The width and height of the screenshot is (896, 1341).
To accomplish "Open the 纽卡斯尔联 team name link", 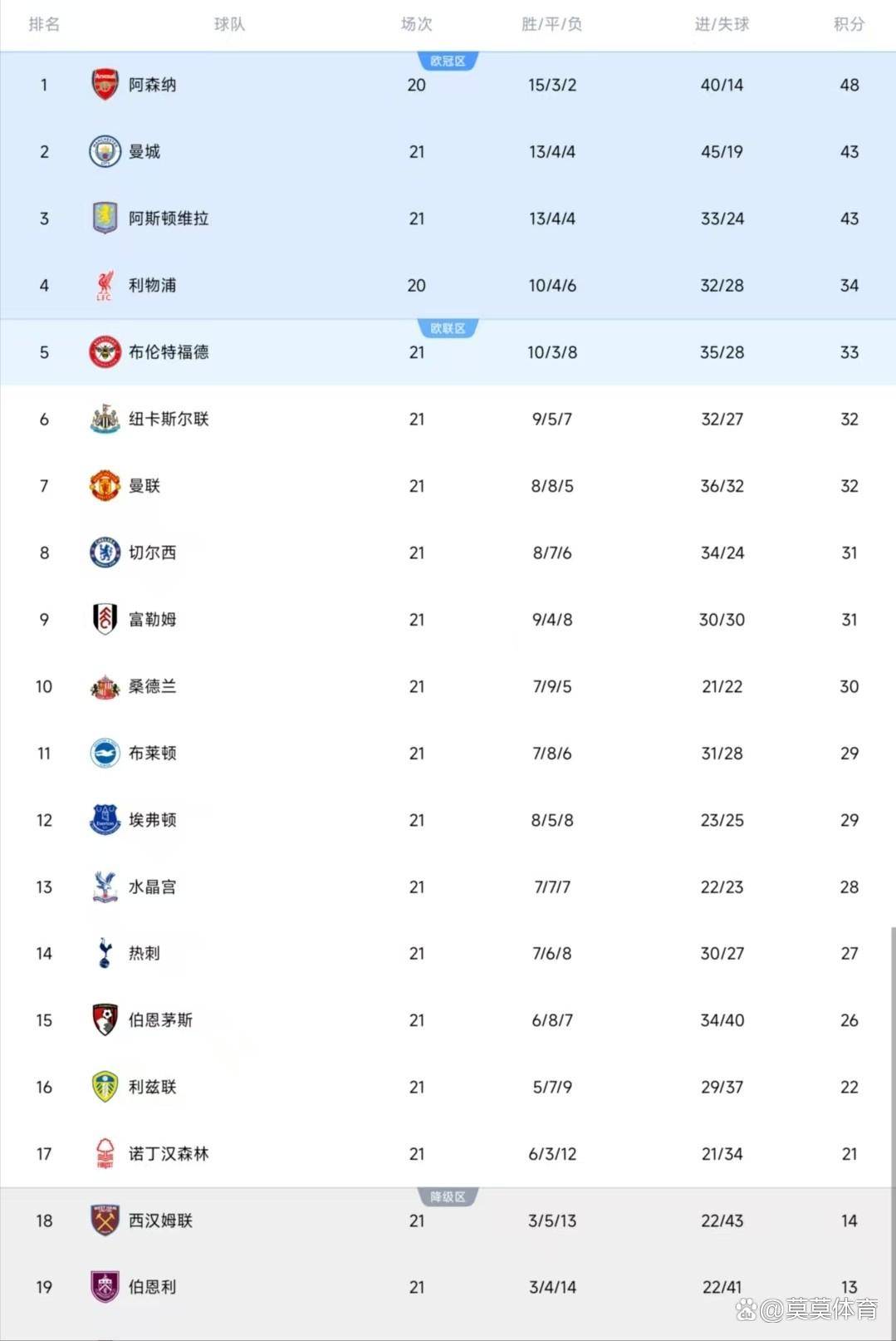I will (x=169, y=420).
